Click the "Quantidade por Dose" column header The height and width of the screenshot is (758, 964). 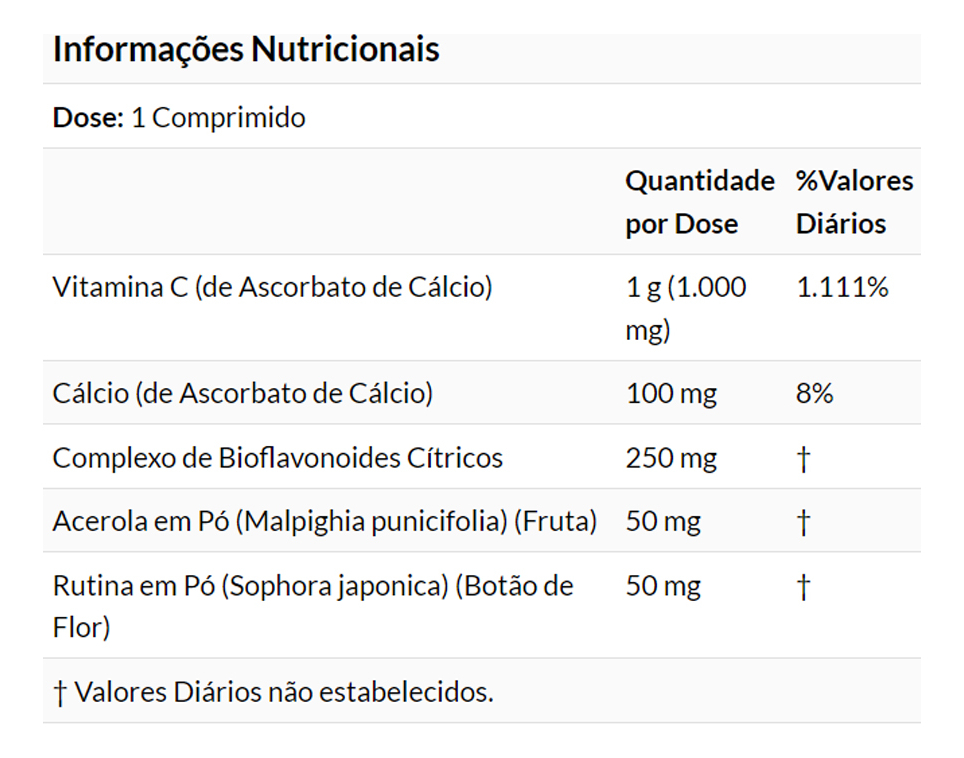coord(699,202)
